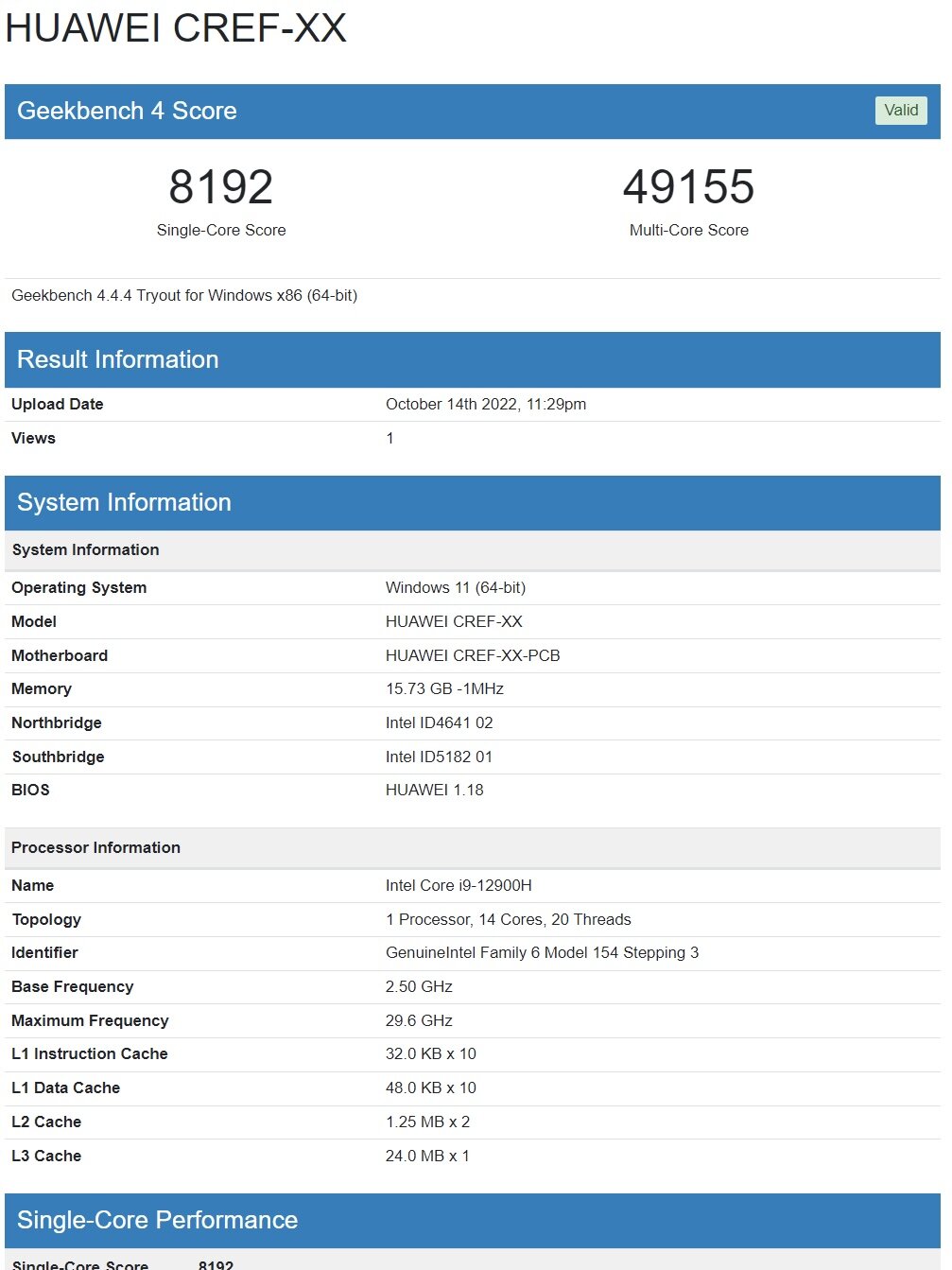This screenshot has height=1270, width=952.
Task: Select the memory value 15.73 GB -1MHz
Action: 444,688
